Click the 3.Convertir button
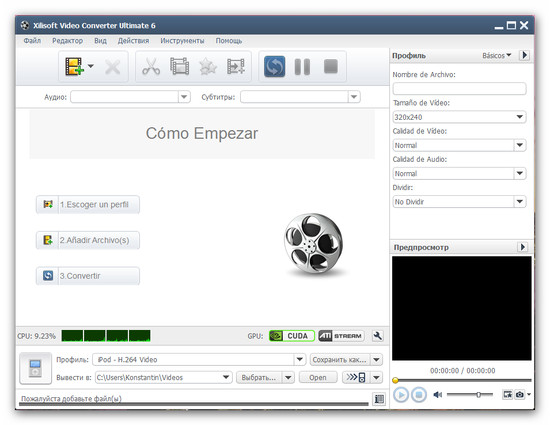Viewport: 550px width, 425px height. 88,276
